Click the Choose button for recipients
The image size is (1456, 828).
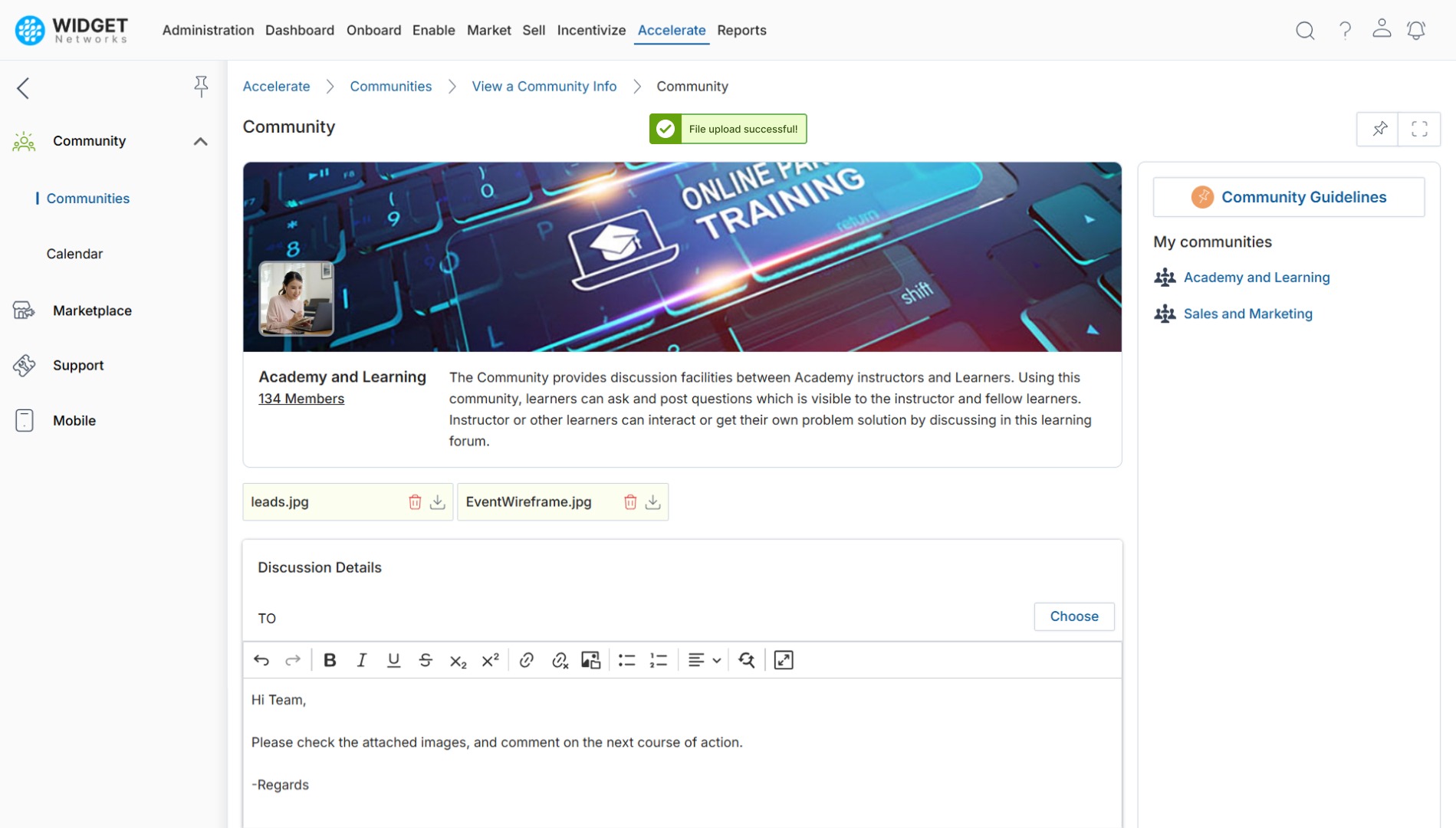point(1073,616)
